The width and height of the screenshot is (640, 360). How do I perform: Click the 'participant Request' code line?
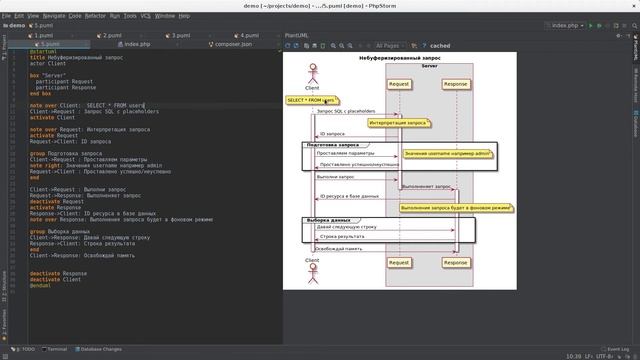pos(64,82)
